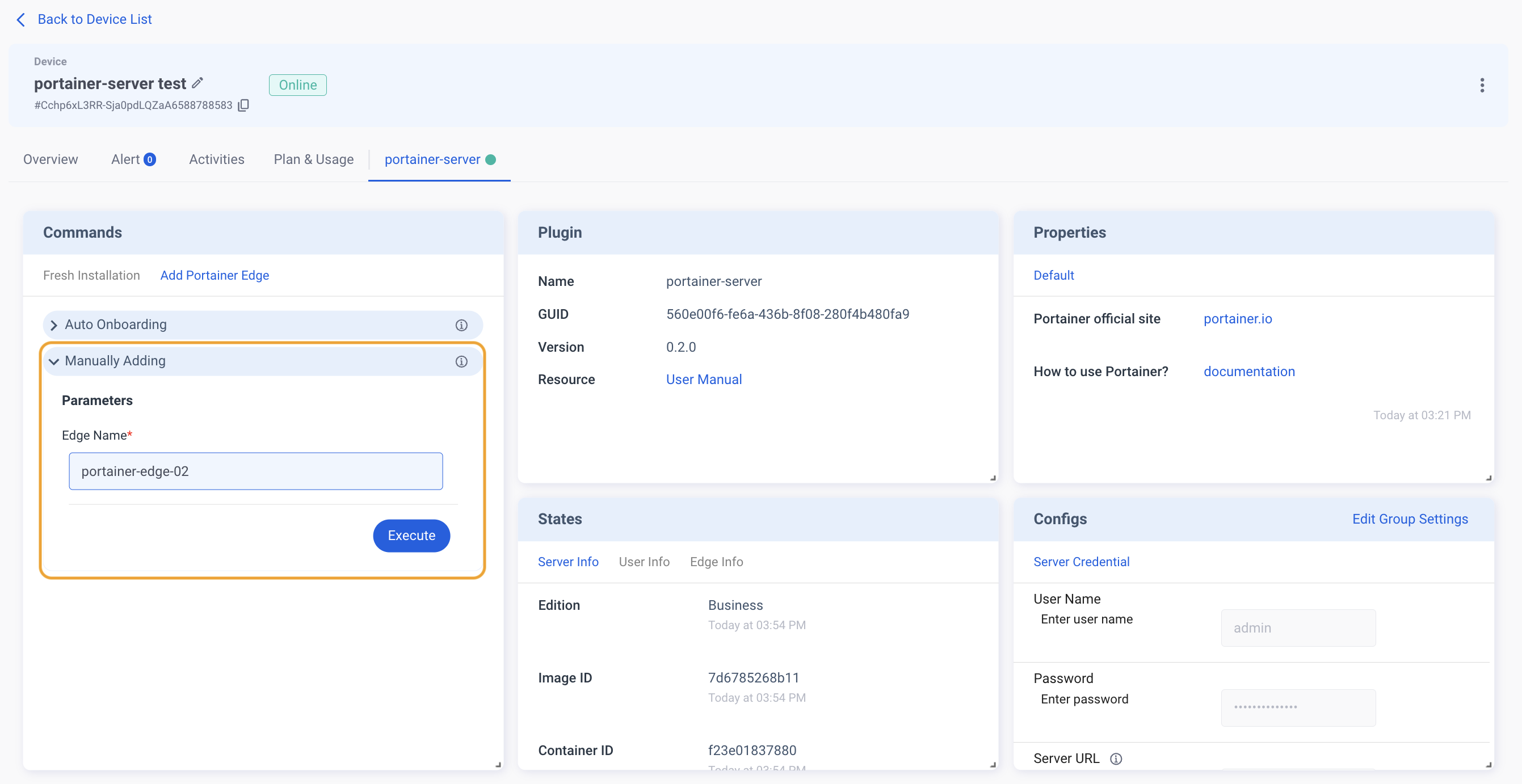The height and width of the screenshot is (784, 1522).
Task: Click the Enter password hint
Action: [1084, 699]
